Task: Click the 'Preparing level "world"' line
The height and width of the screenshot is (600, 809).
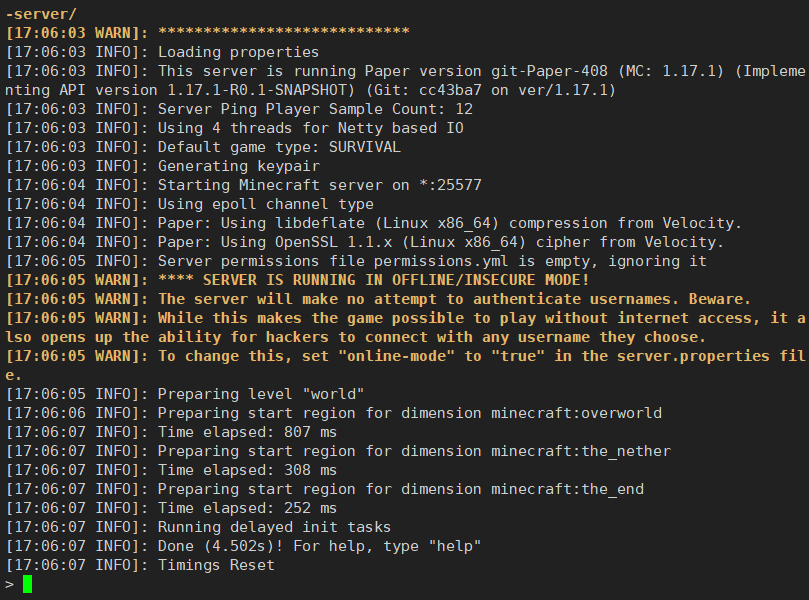Action: click(261, 394)
